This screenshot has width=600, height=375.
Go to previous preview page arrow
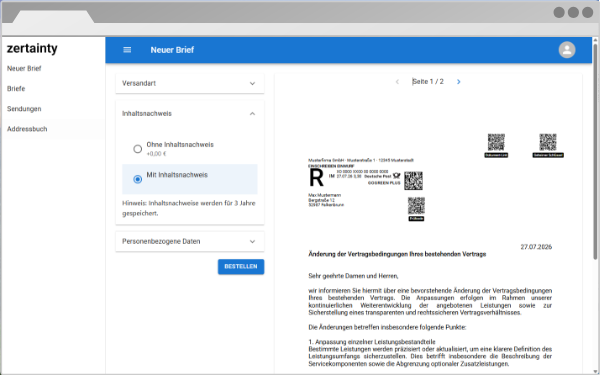point(397,82)
